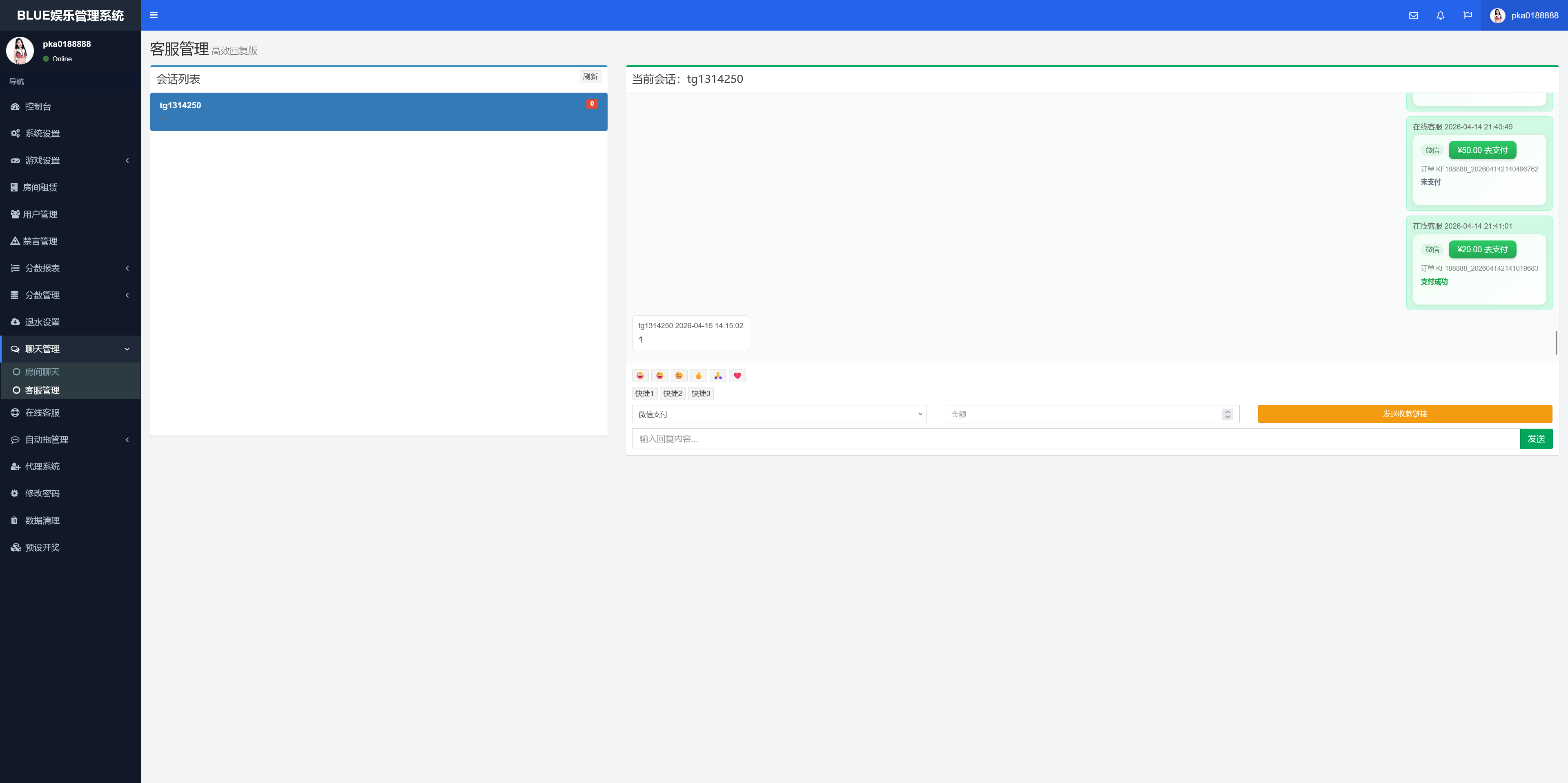This screenshot has width=1568, height=783.
Task: Collapse 聊天管理 submenu
Action: (x=70, y=349)
